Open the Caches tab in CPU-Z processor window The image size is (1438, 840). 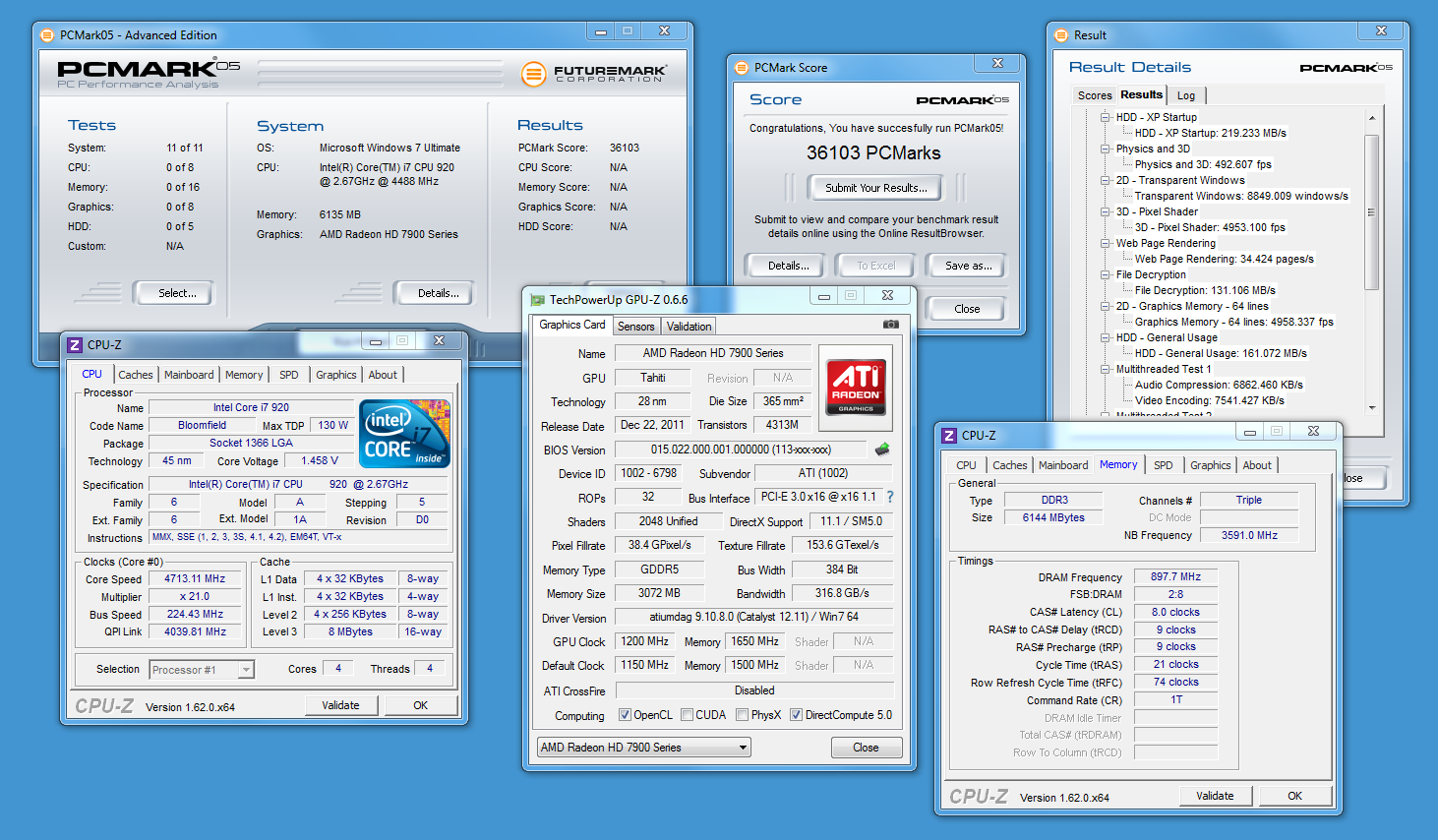(136, 375)
